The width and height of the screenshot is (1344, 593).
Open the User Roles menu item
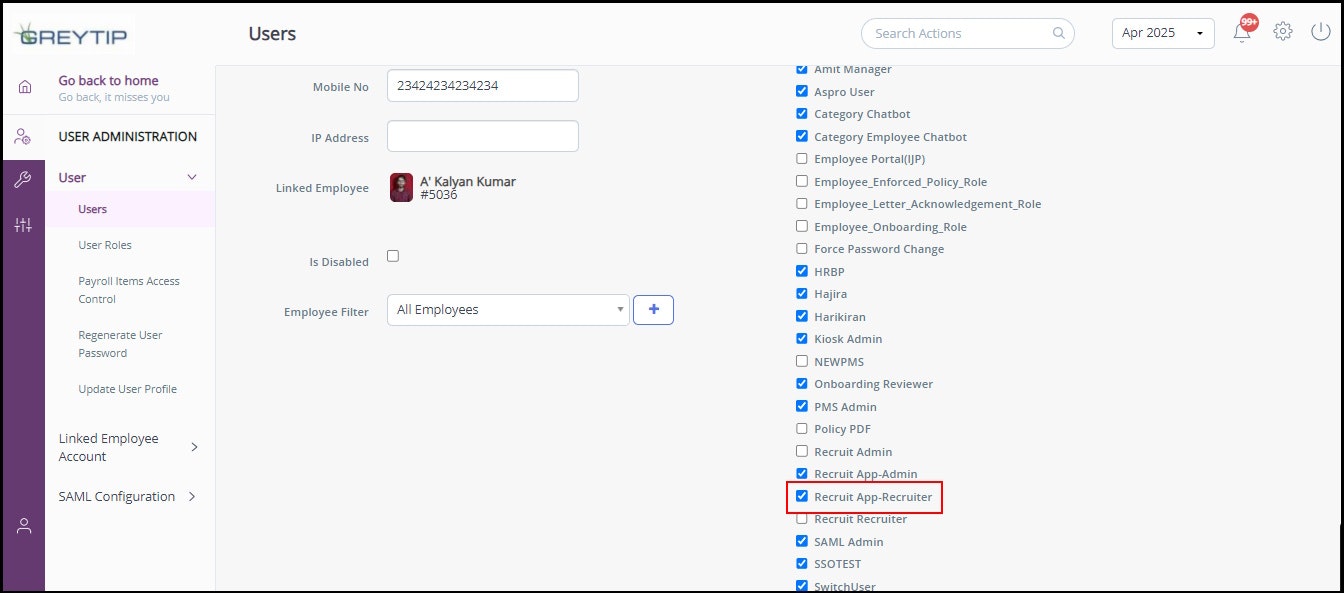click(105, 245)
